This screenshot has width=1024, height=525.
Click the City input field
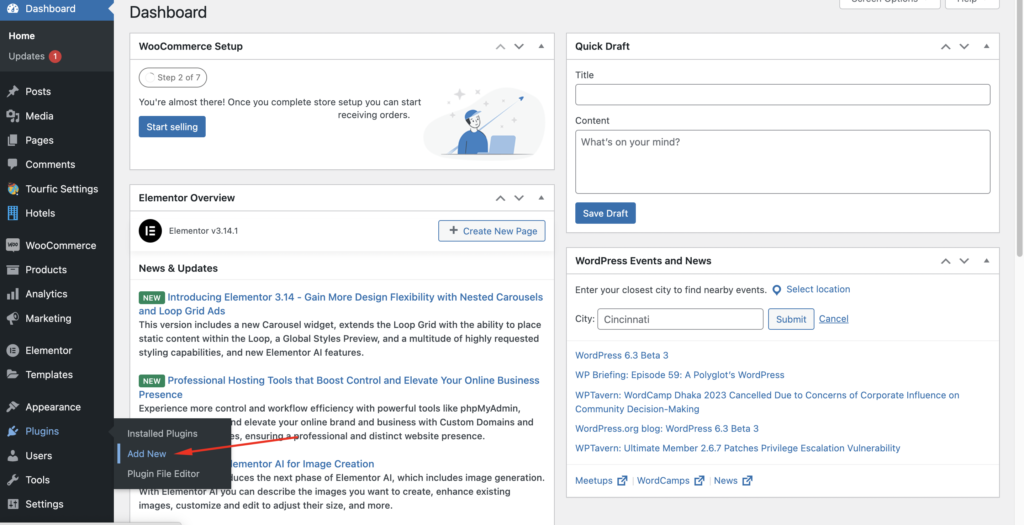(680, 319)
